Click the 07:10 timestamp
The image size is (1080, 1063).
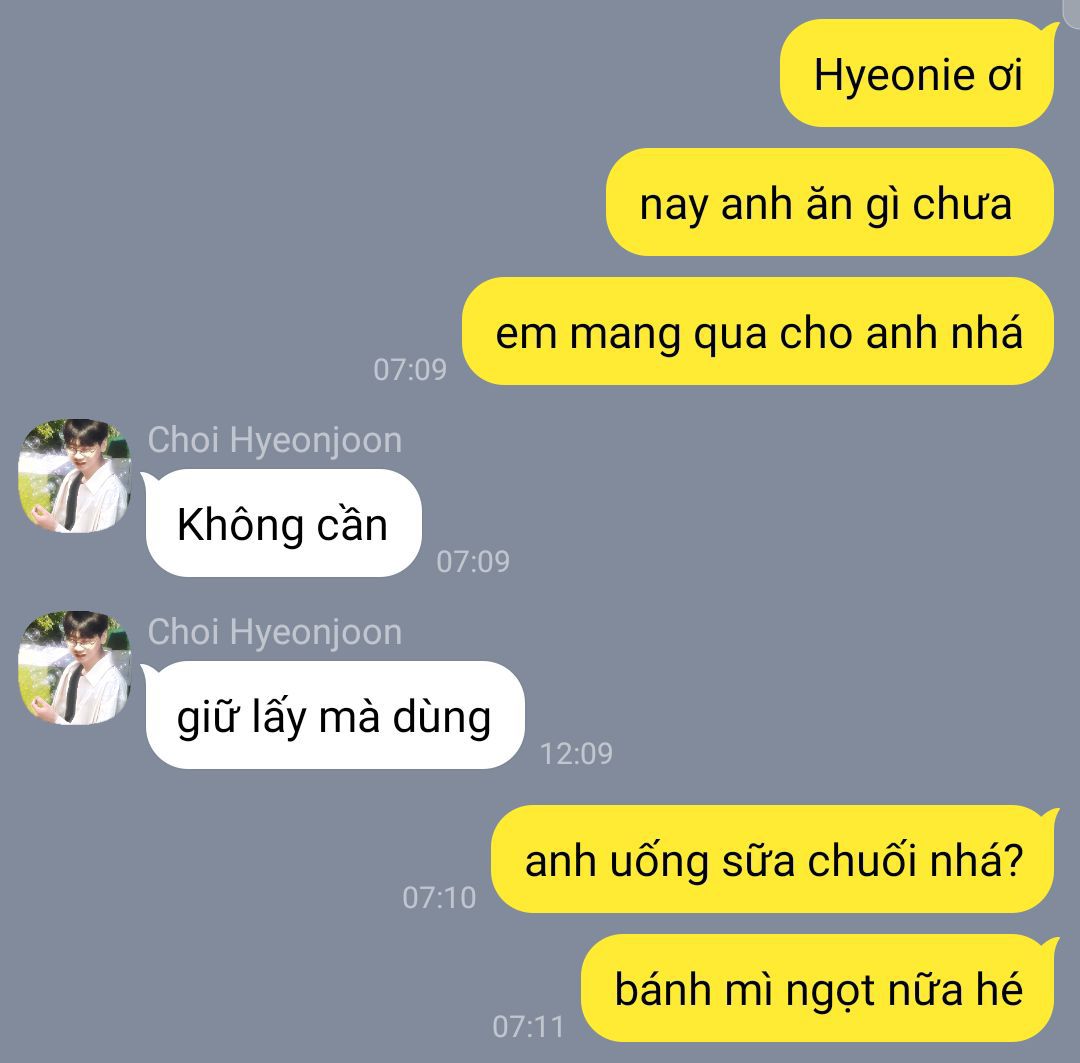point(439,898)
